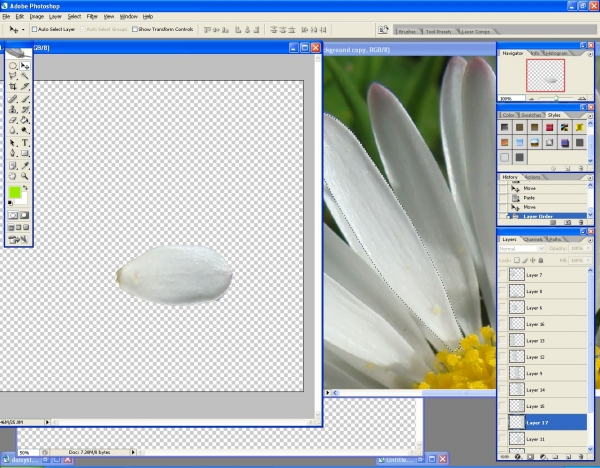Switch to the Histogram tab

coord(556,53)
